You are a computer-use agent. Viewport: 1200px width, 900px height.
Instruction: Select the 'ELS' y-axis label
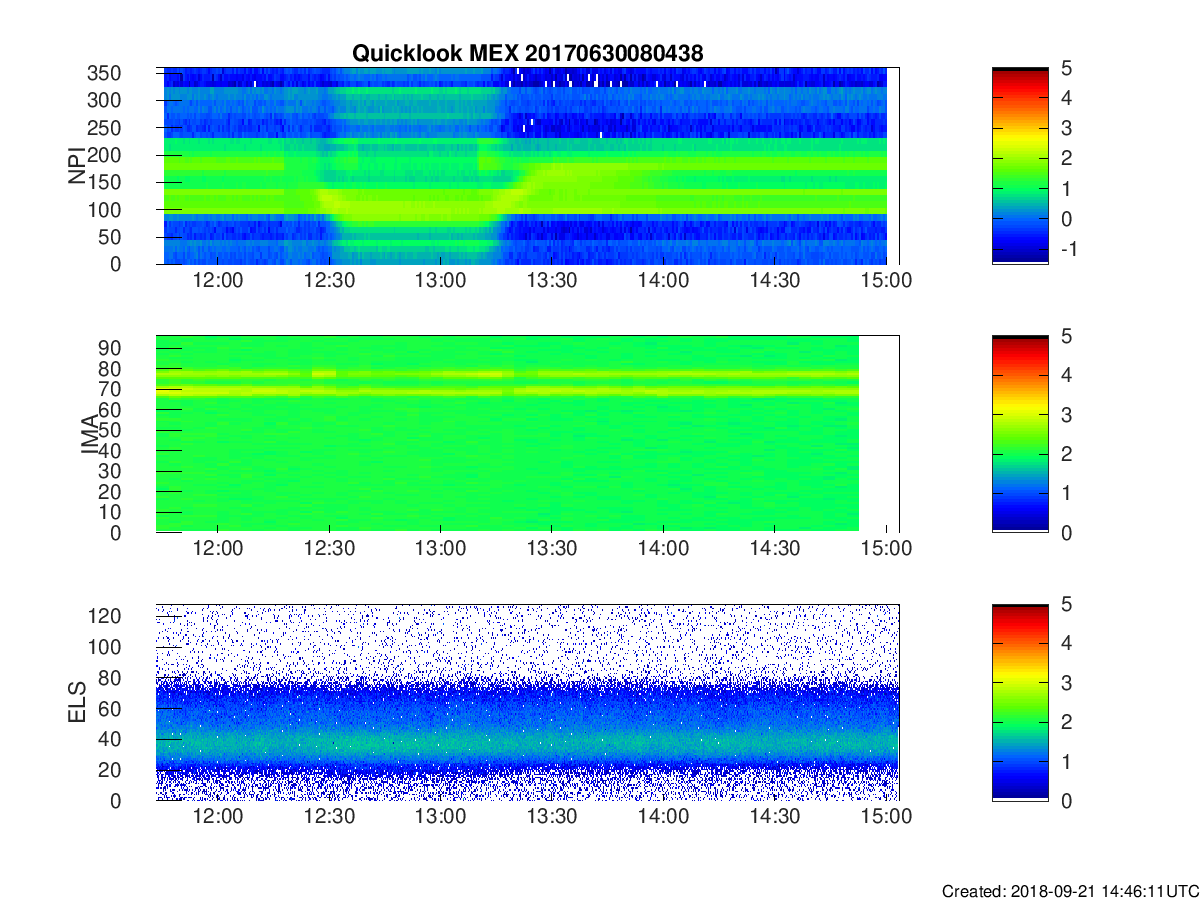[x=79, y=702]
